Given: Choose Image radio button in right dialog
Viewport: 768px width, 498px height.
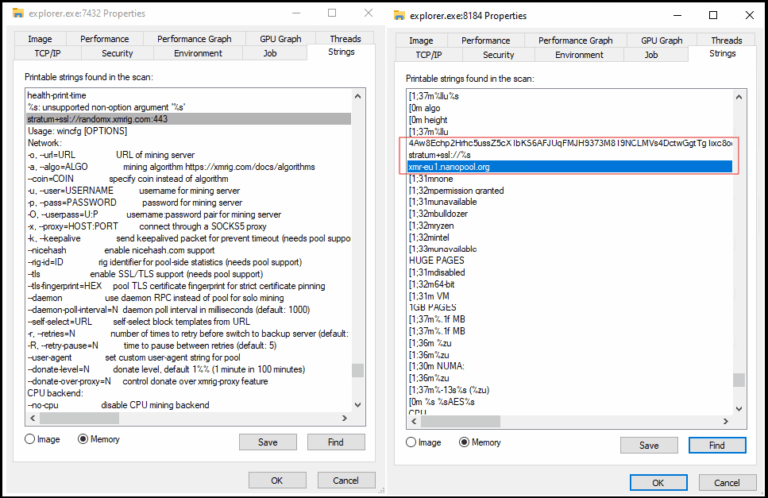Looking at the screenshot, I should coord(412,443).
